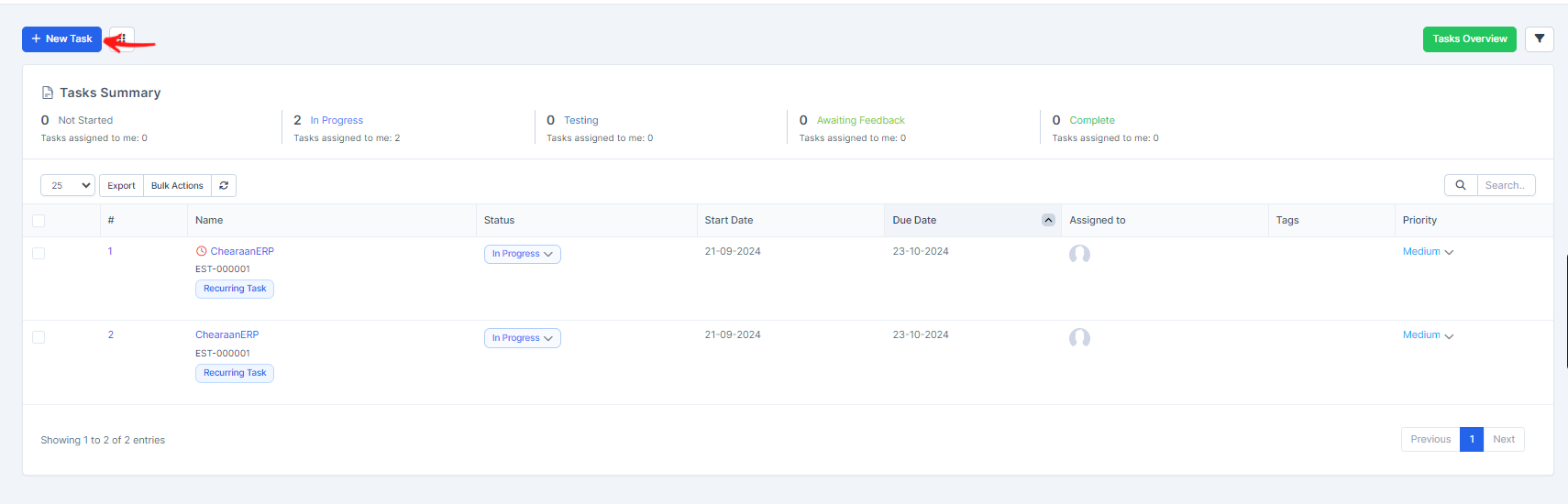Click the table refresh icon
This screenshot has width=1568, height=504.
point(224,186)
